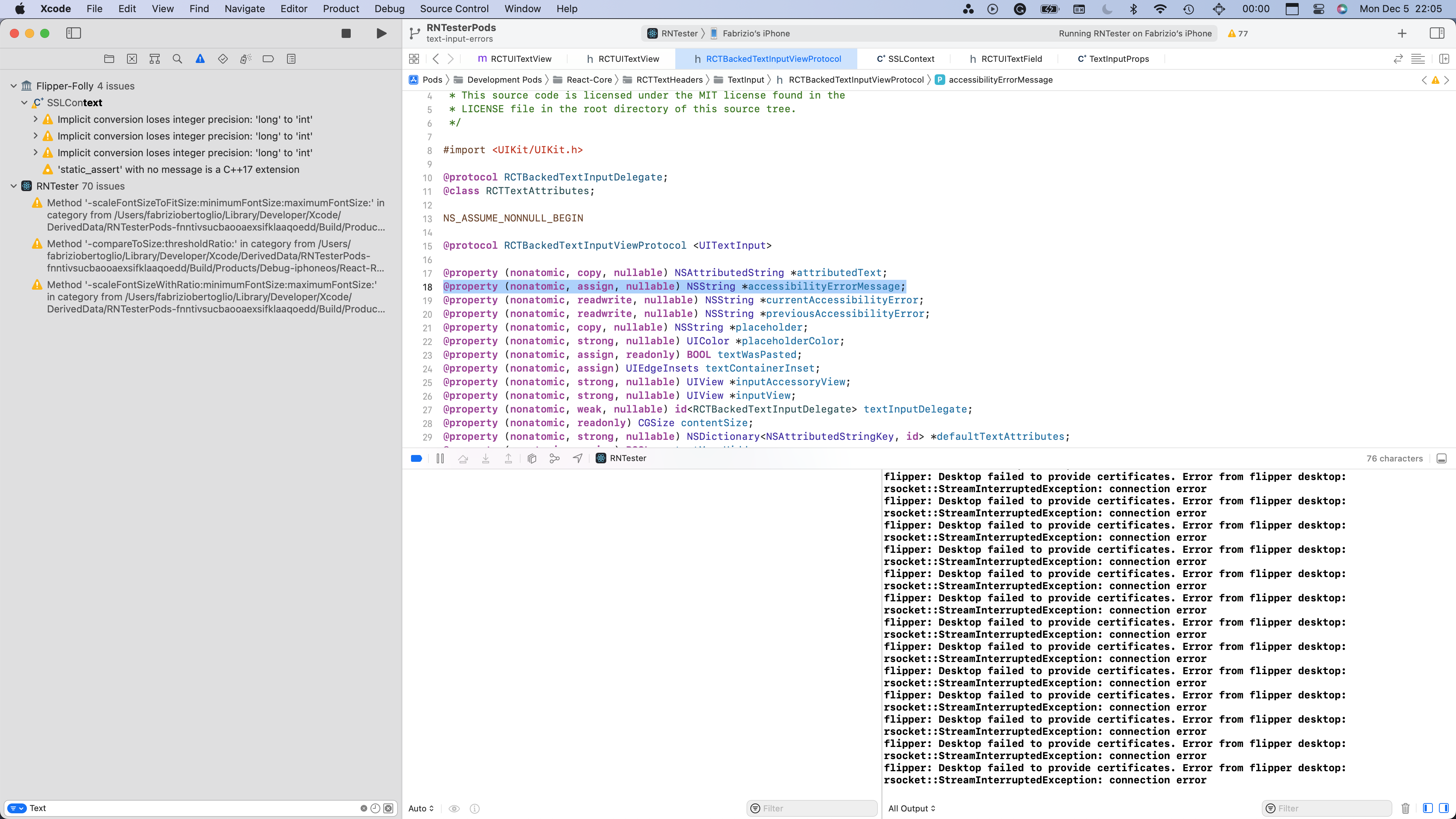Open the memory graph debugger
This screenshot has width=1456, height=819.
pos(554,458)
